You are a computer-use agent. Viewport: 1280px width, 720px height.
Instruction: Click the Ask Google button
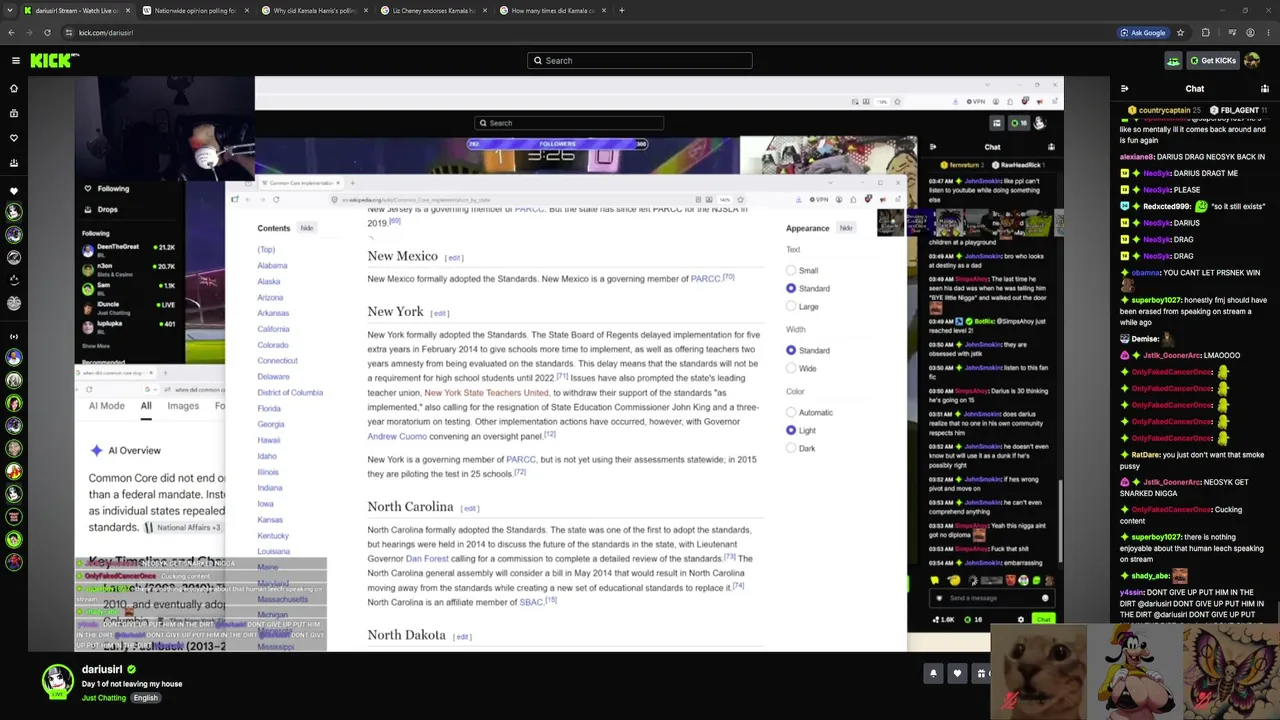click(1143, 33)
